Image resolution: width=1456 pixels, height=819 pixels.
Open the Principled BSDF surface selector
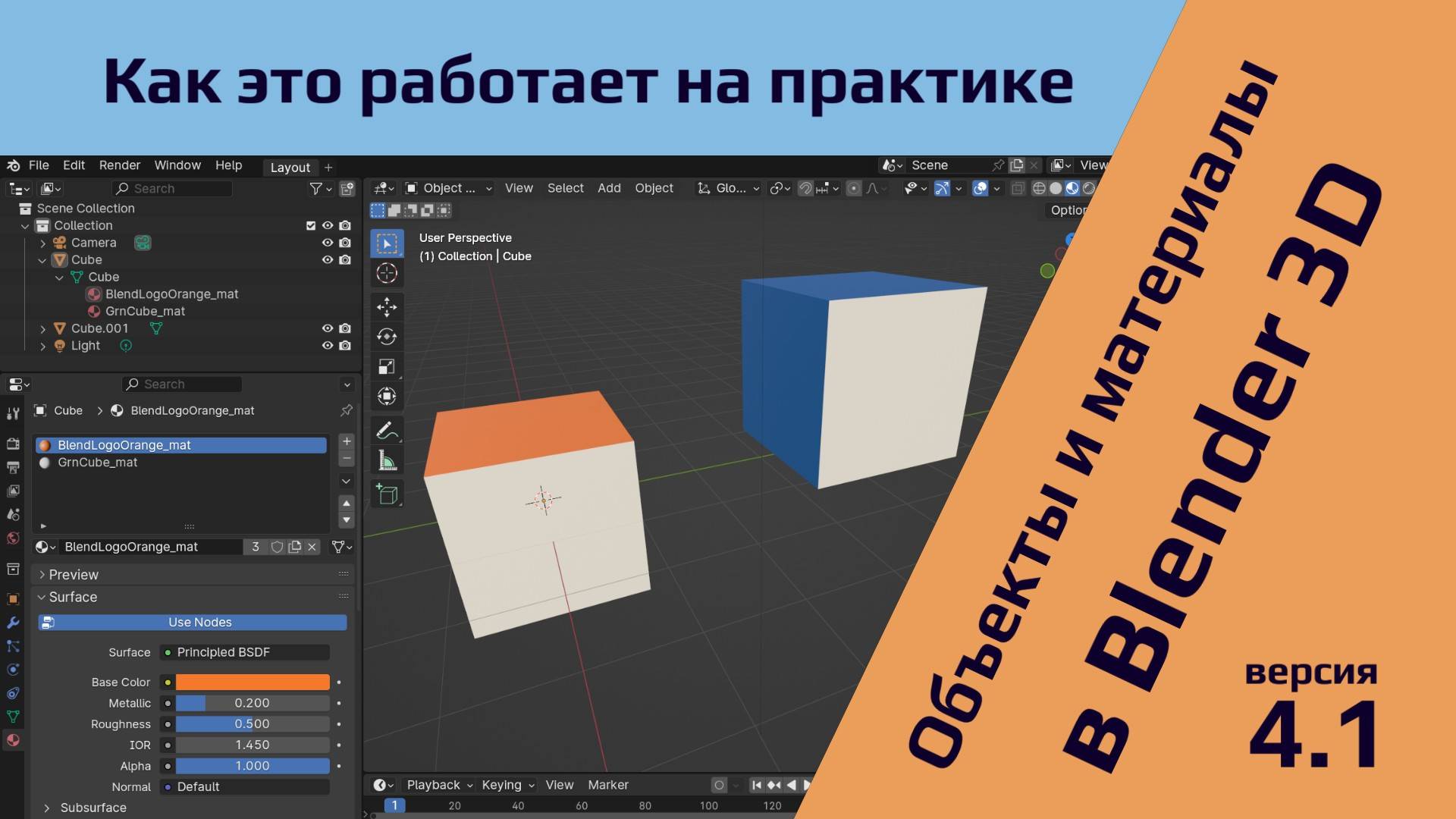[244, 652]
